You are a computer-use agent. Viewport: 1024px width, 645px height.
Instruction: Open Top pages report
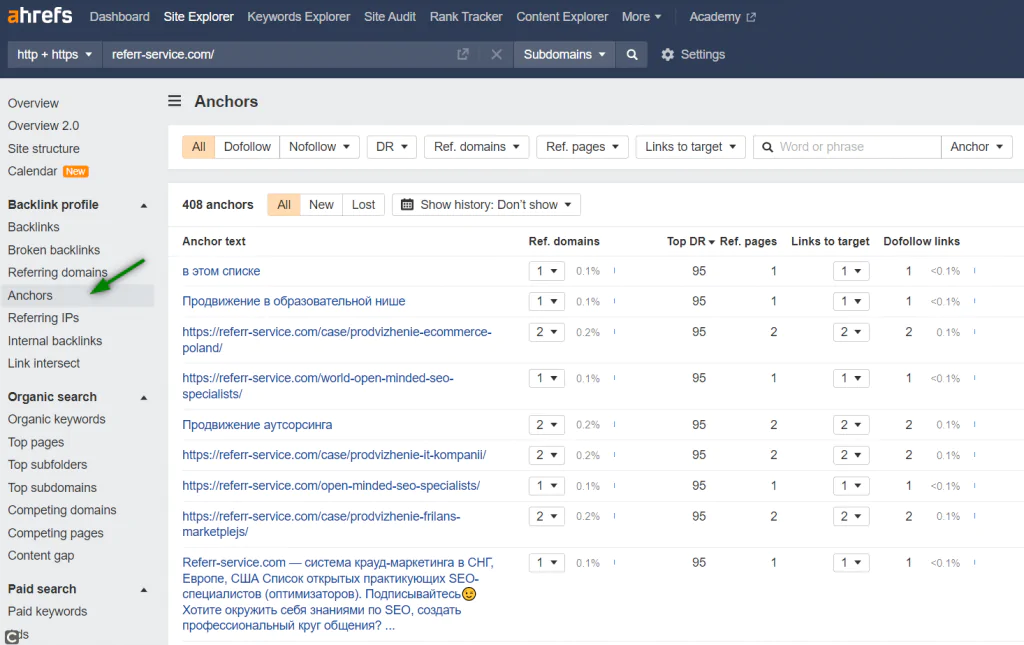(36, 443)
